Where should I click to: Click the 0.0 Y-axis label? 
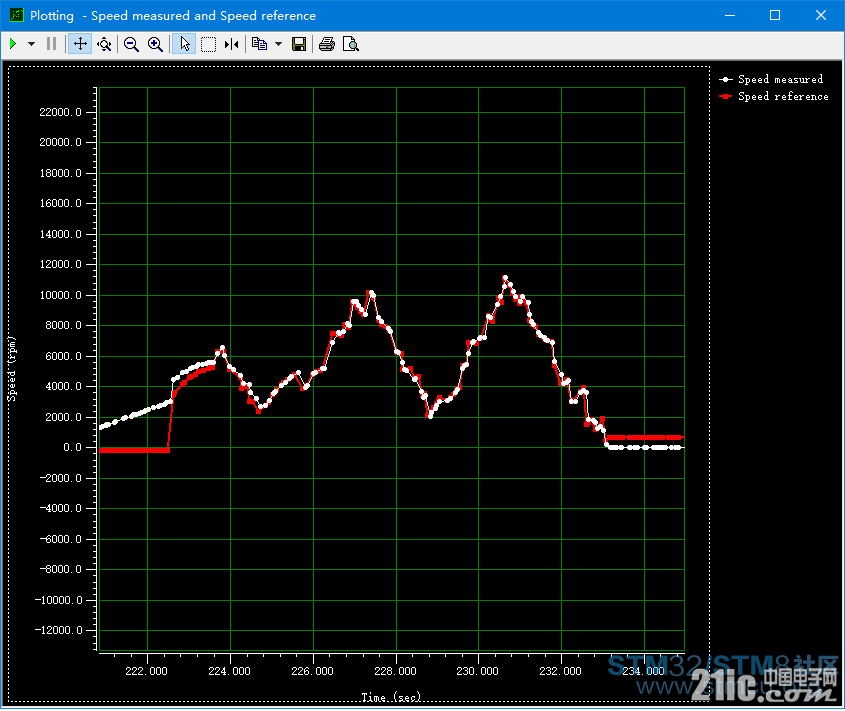point(72,447)
